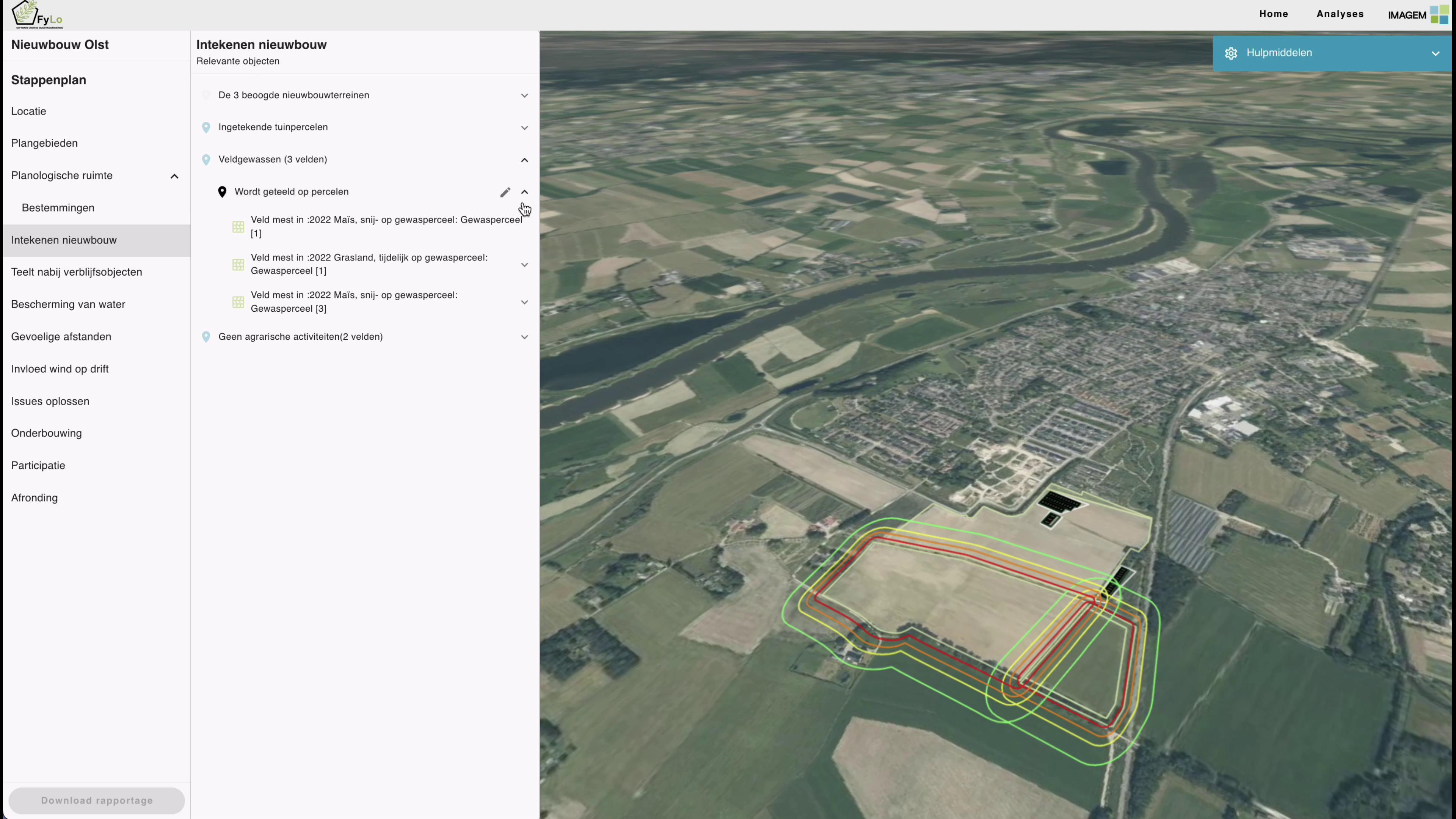Viewport: 1456px width, 819px height.
Task: Toggle pin marker for Geen agrarische activiteiten
Action: click(206, 337)
